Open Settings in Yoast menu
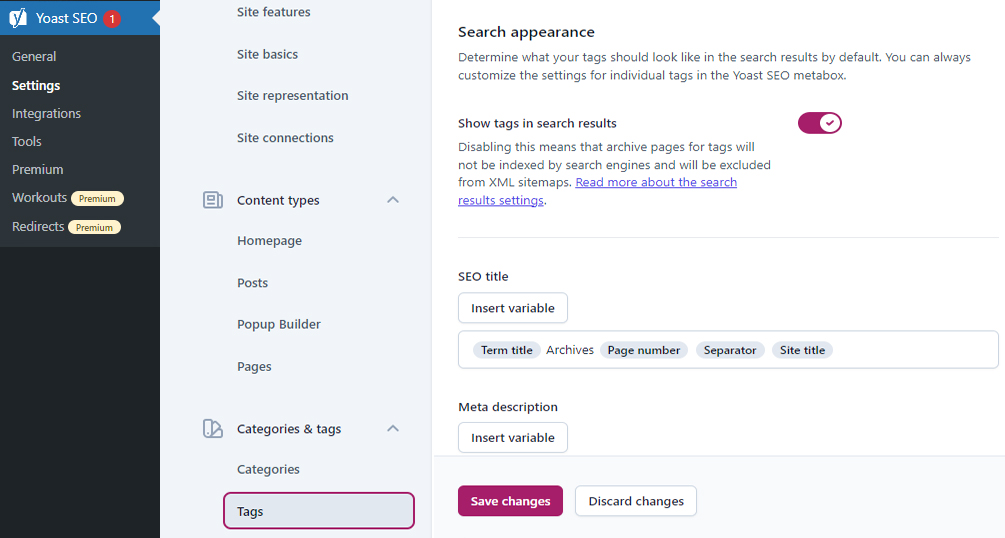Viewport: 1005px width, 538px height. (36, 85)
